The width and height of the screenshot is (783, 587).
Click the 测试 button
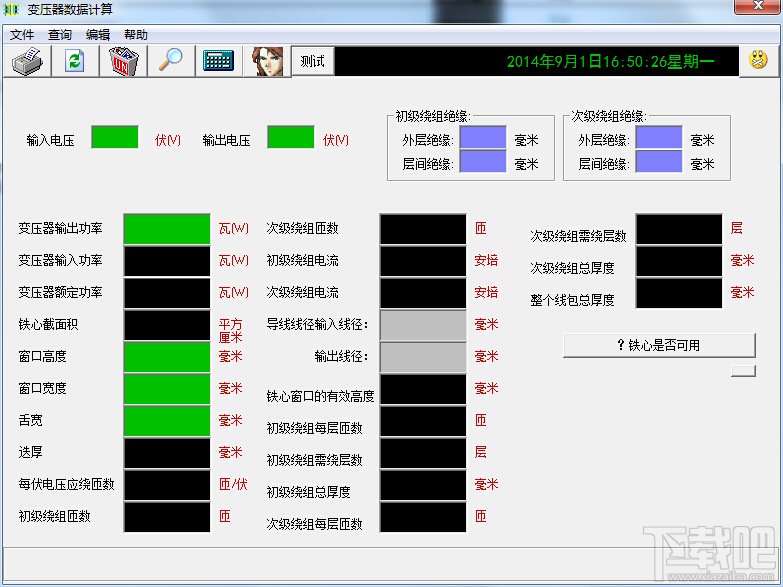(x=313, y=61)
